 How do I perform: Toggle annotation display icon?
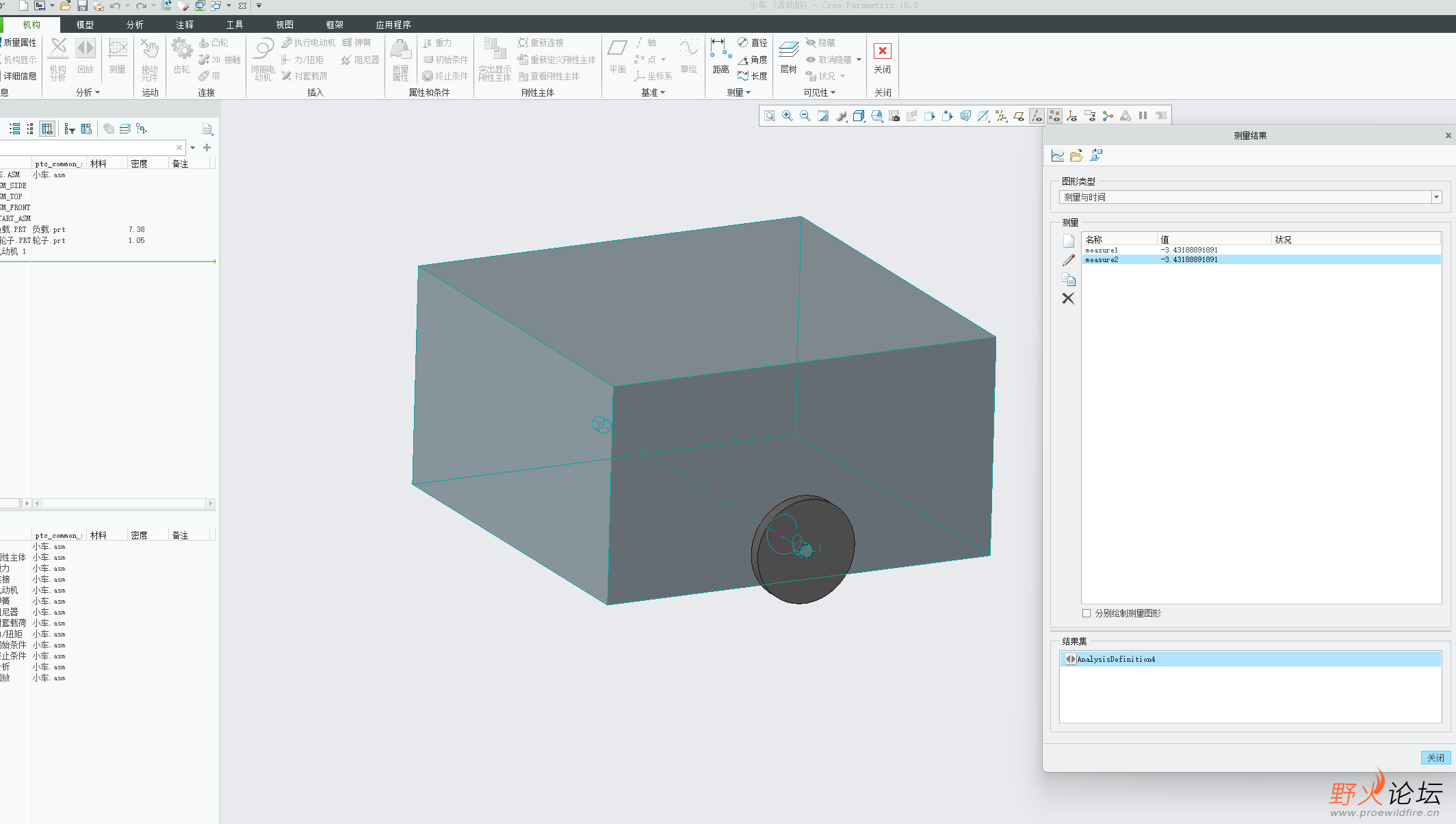1090,116
